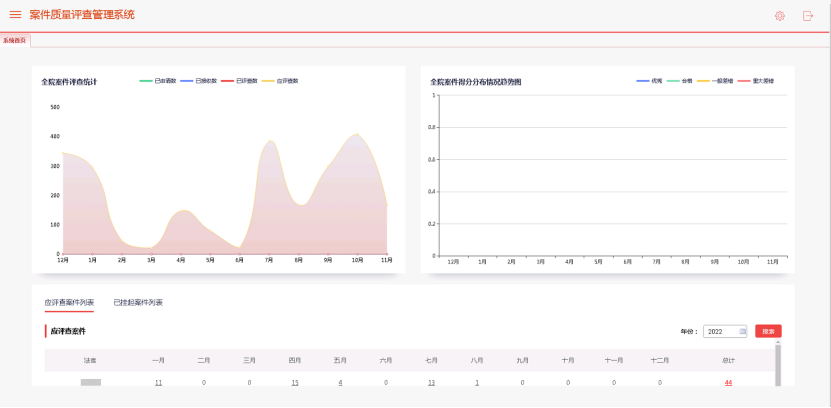Open the January count link 11
This screenshot has height=408, width=831.
(x=158, y=383)
